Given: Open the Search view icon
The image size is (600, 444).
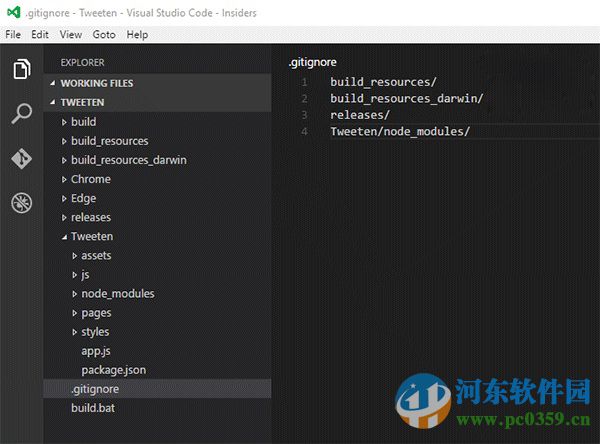Looking at the screenshot, I should pos(21,114).
